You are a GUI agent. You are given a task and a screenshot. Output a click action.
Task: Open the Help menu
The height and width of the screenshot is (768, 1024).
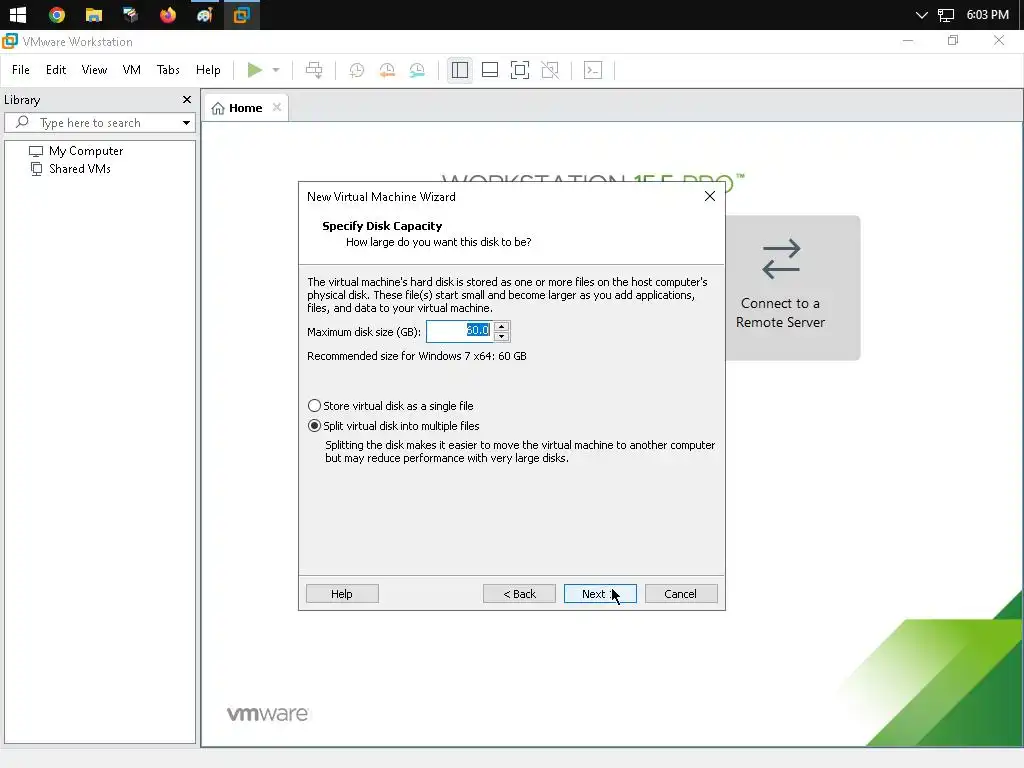208,70
